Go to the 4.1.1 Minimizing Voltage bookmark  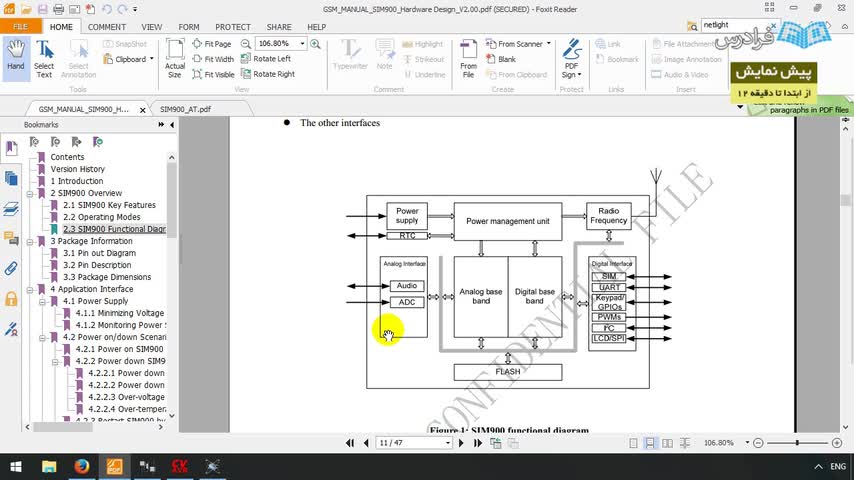click(119, 313)
